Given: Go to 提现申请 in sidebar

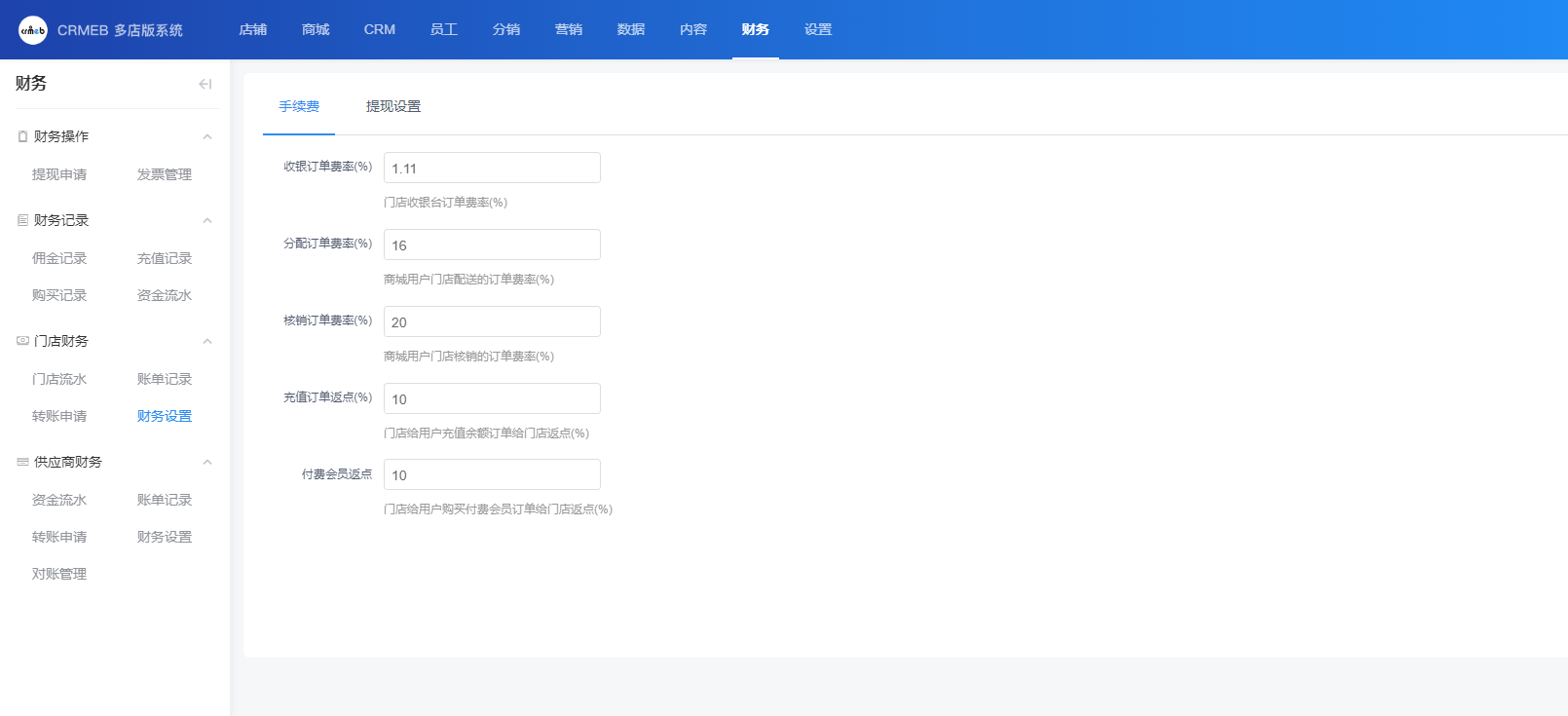Looking at the screenshot, I should (x=59, y=174).
